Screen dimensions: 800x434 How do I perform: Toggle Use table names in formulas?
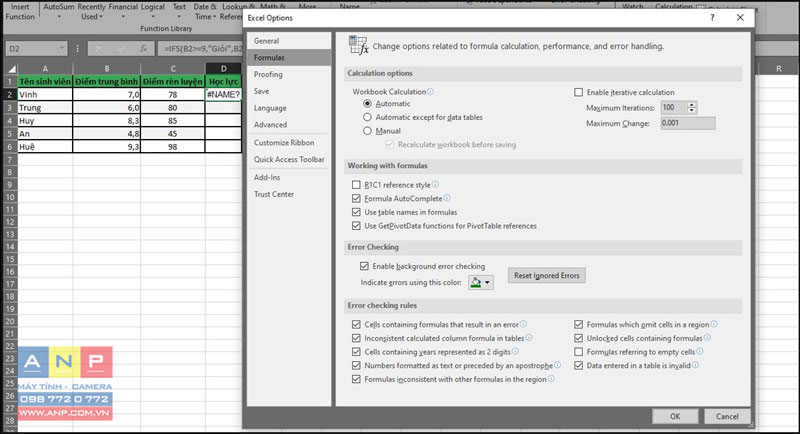point(356,212)
